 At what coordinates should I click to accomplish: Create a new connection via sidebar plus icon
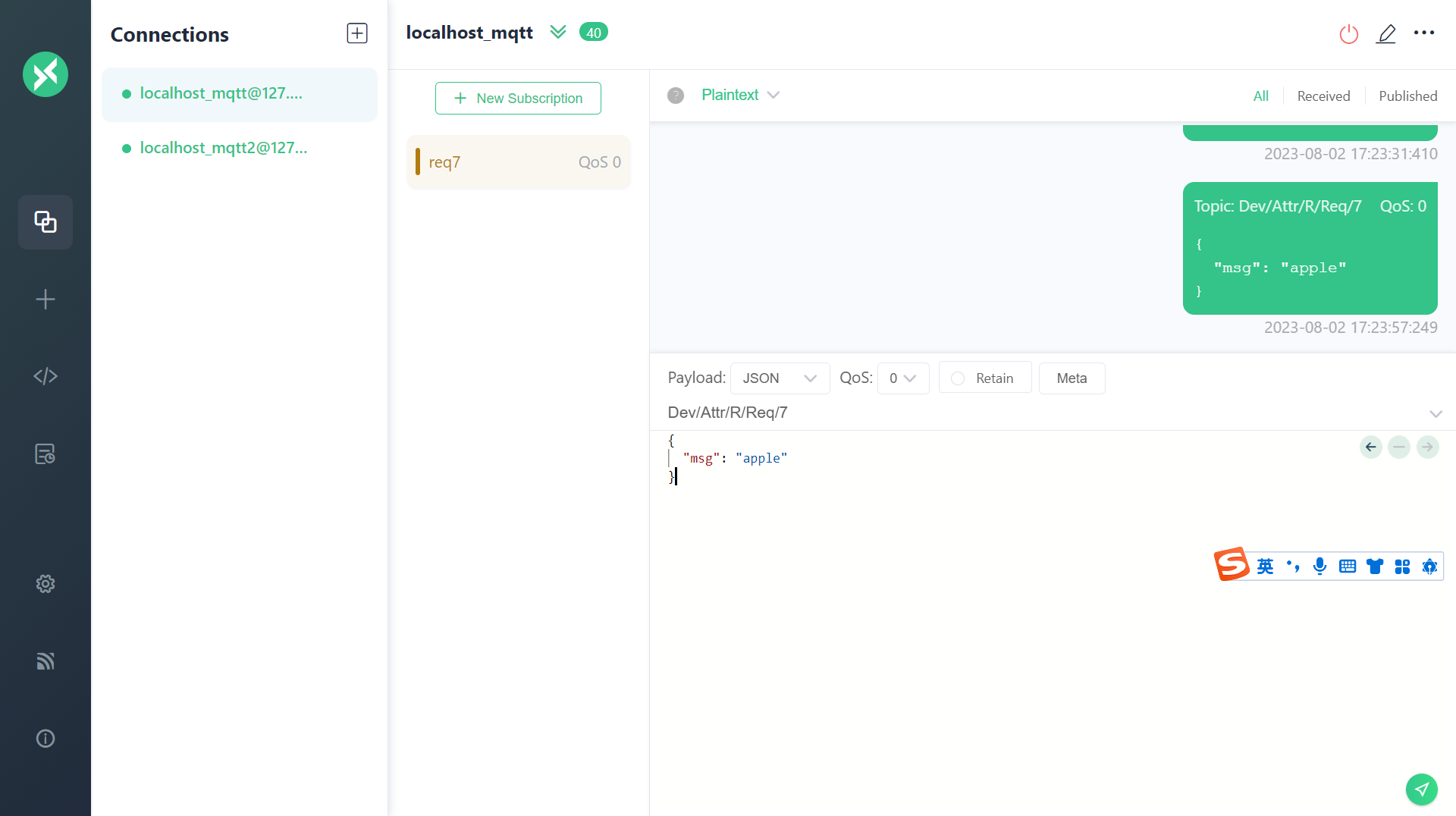coord(45,299)
